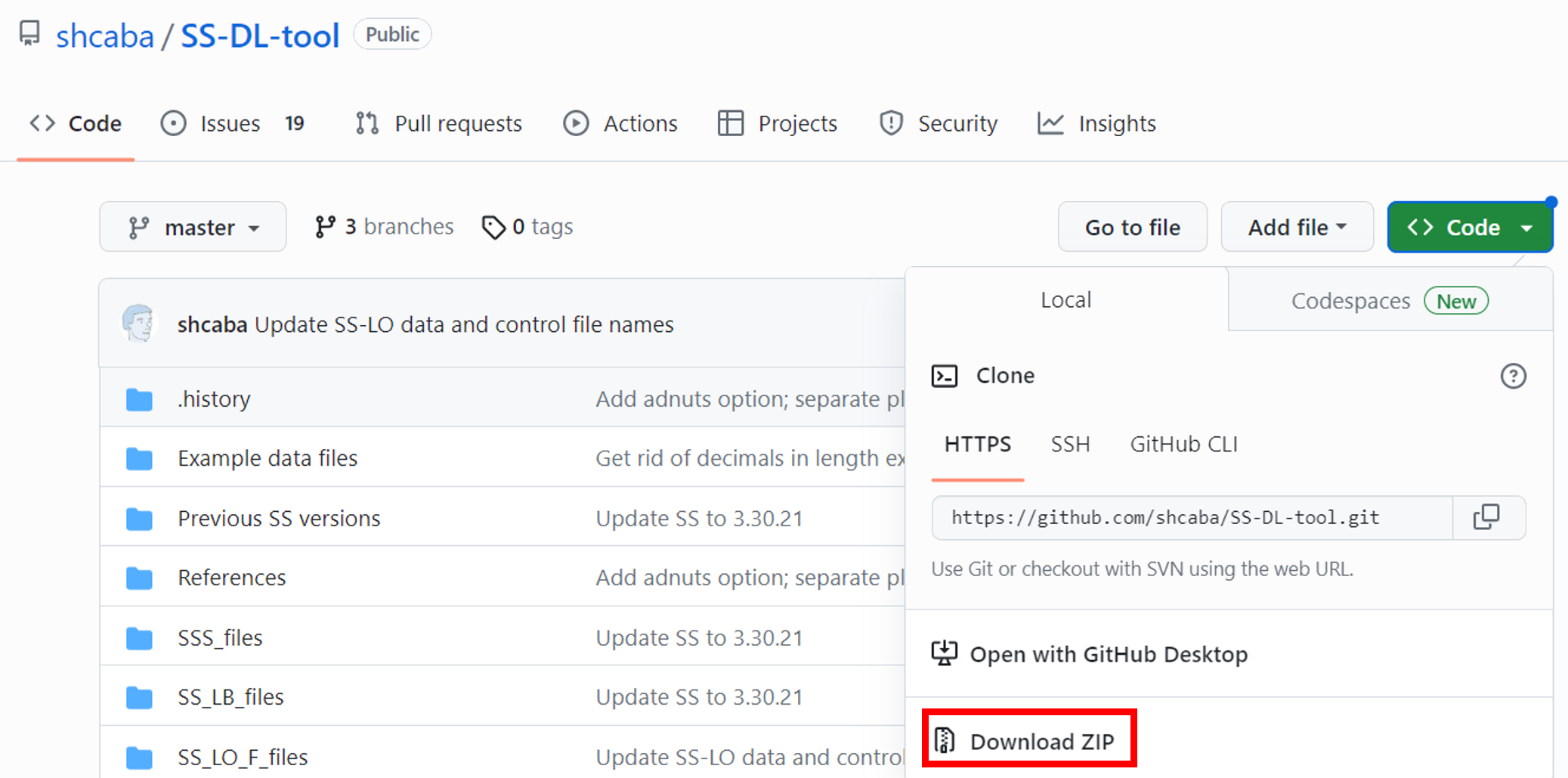Click the ZIP file icon

945,741
